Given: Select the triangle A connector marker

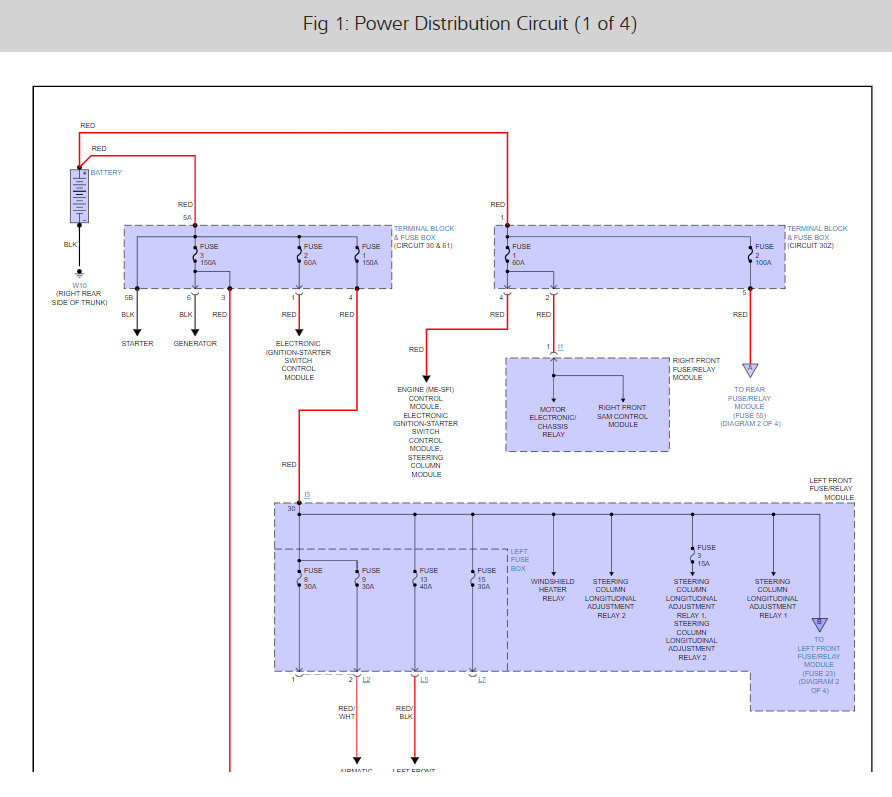Looking at the screenshot, I should tap(750, 370).
